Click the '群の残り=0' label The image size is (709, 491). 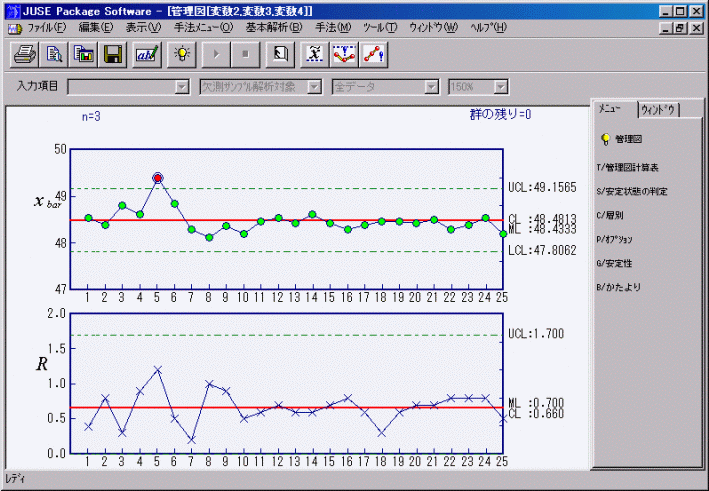coord(501,114)
